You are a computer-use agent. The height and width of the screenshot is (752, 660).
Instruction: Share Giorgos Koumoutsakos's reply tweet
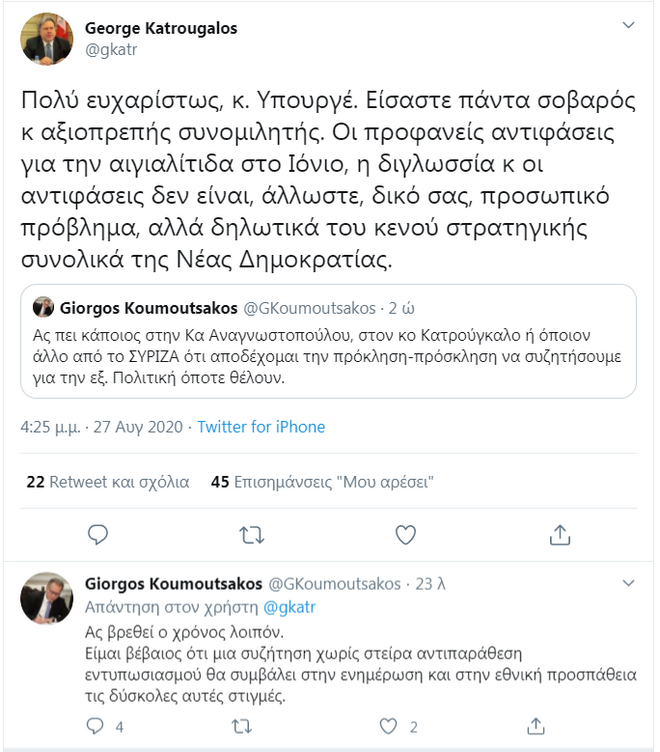(536, 727)
